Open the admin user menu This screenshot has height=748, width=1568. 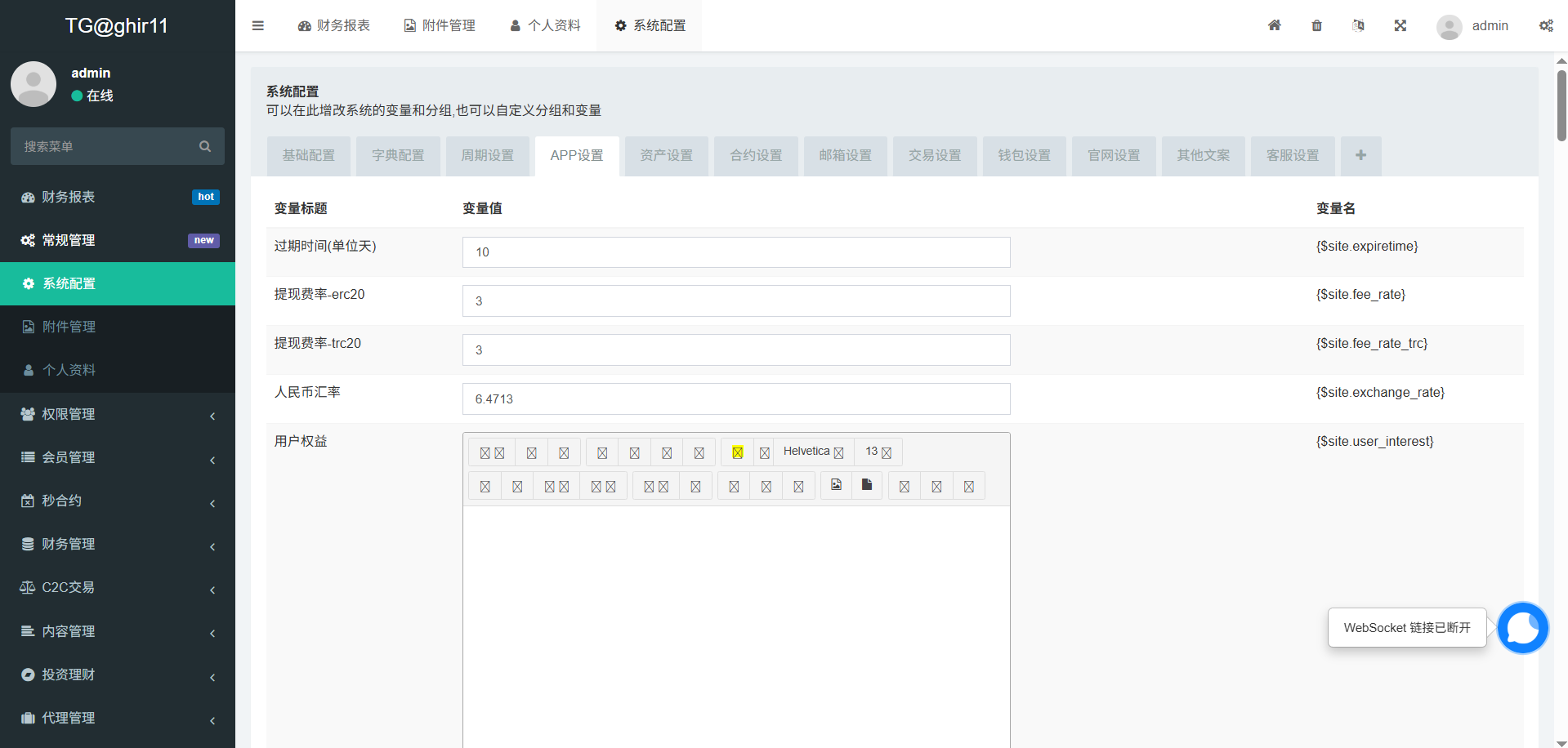(1473, 25)
